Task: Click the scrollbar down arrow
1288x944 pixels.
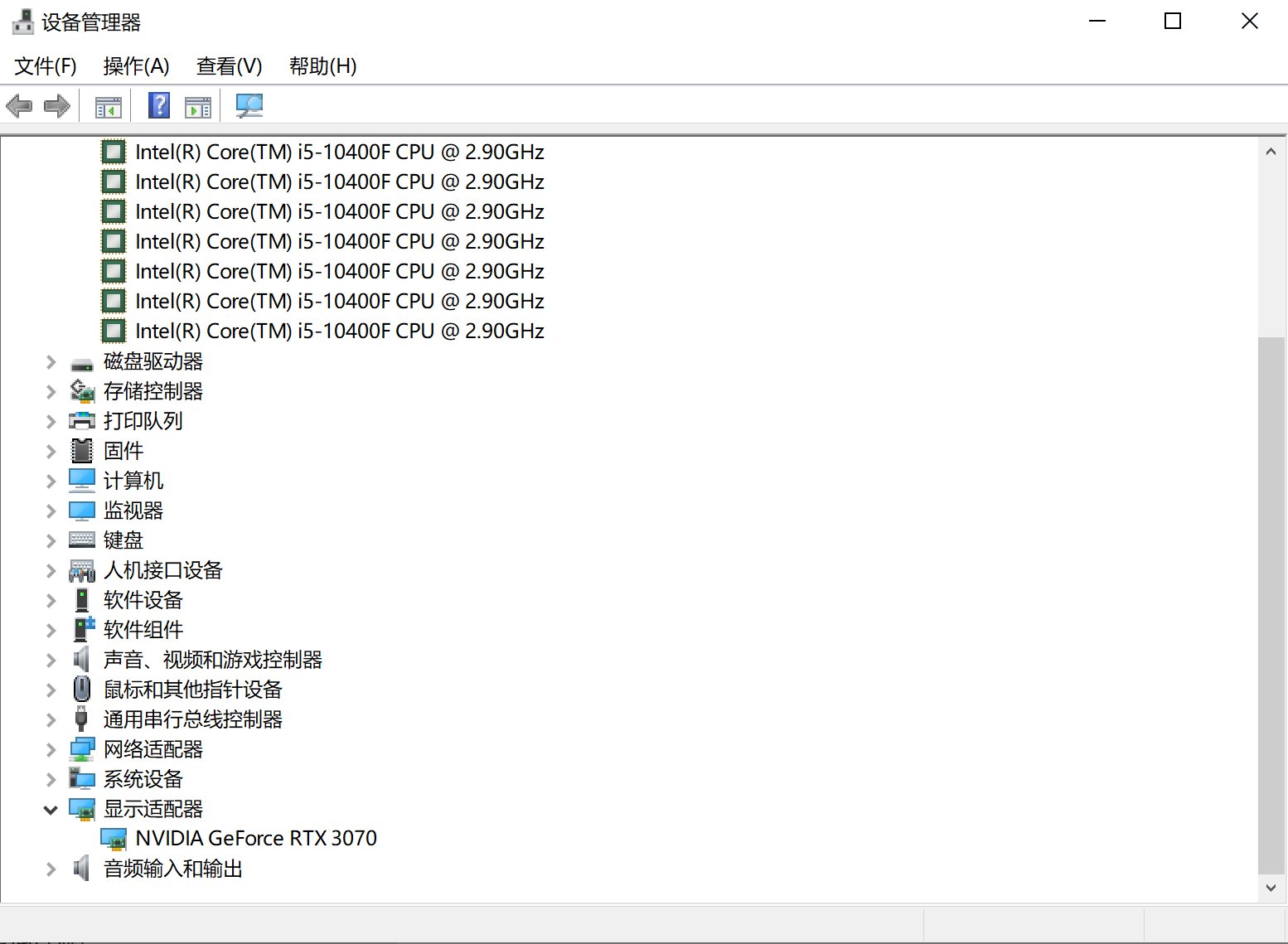Action: tap(1271, 888)
